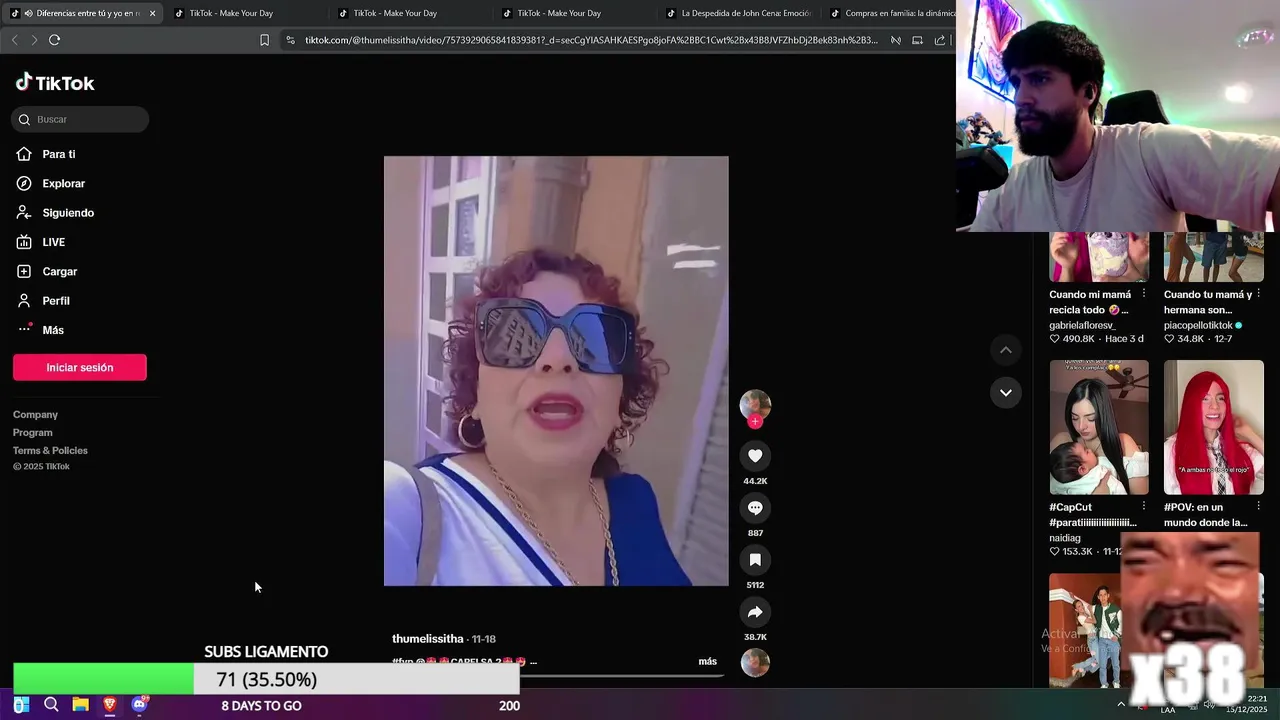Mute audio on the Diferencias tab
Viewport: 1280px width, 720px height.
[28, 13]
